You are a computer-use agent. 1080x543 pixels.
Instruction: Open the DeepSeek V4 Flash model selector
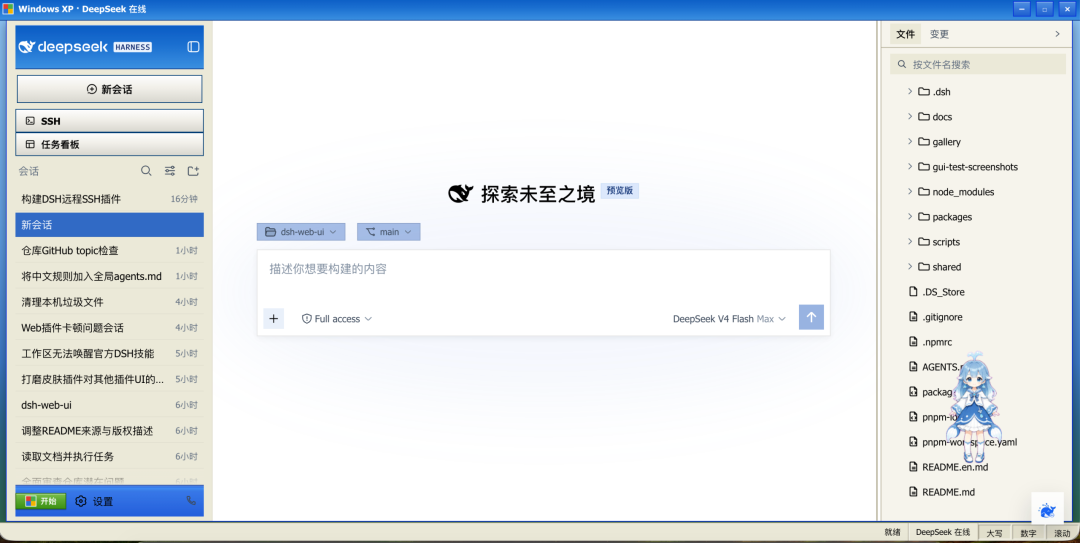(729, 319)
